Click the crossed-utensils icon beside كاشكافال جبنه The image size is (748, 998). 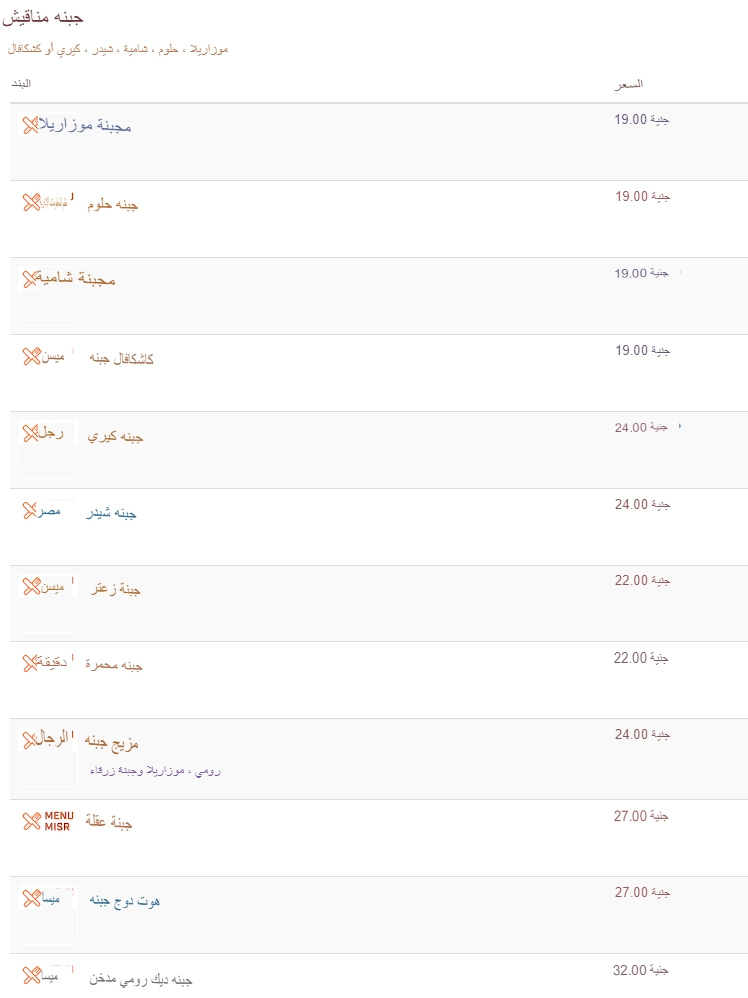(x=32, y=356)
